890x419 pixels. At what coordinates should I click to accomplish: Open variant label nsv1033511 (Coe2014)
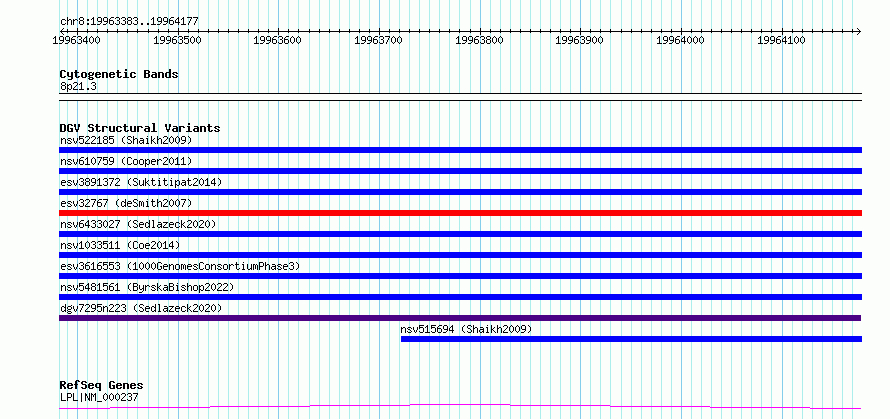(x=120, y=245)
